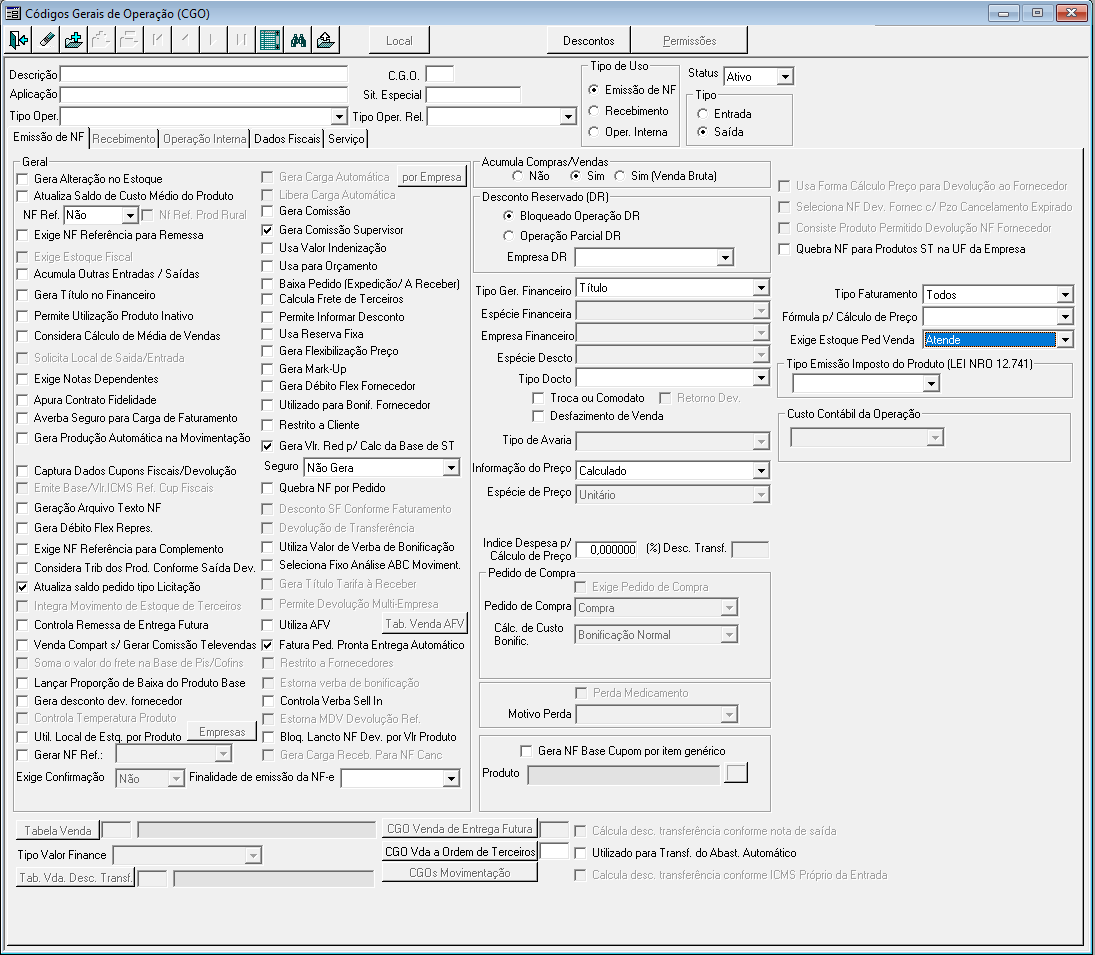The image size is (1095, 955).
Task: Click the greyed-out next record navigation icon
Action: click(213, 40)
